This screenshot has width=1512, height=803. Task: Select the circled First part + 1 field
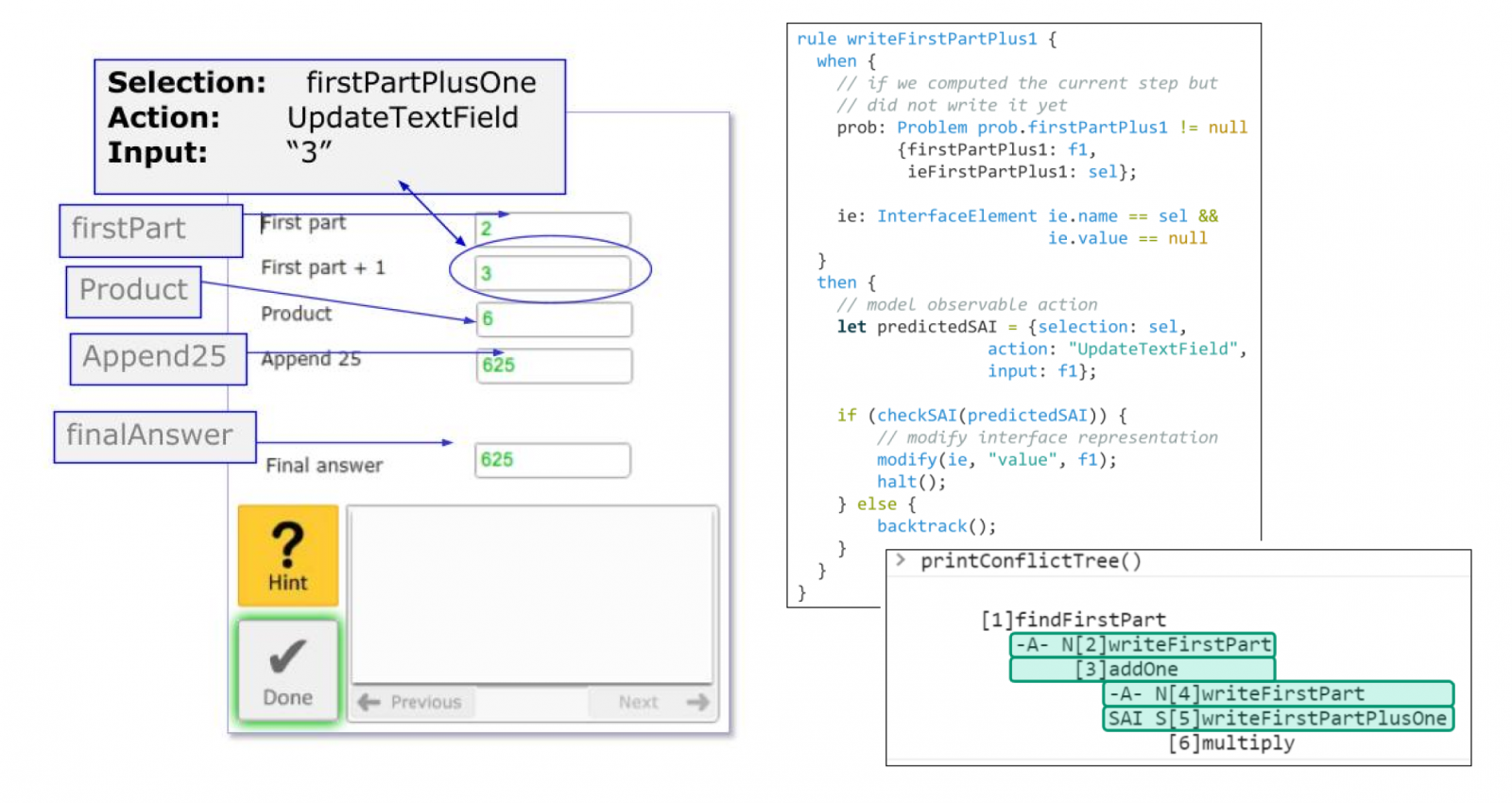tap(553, 273)
